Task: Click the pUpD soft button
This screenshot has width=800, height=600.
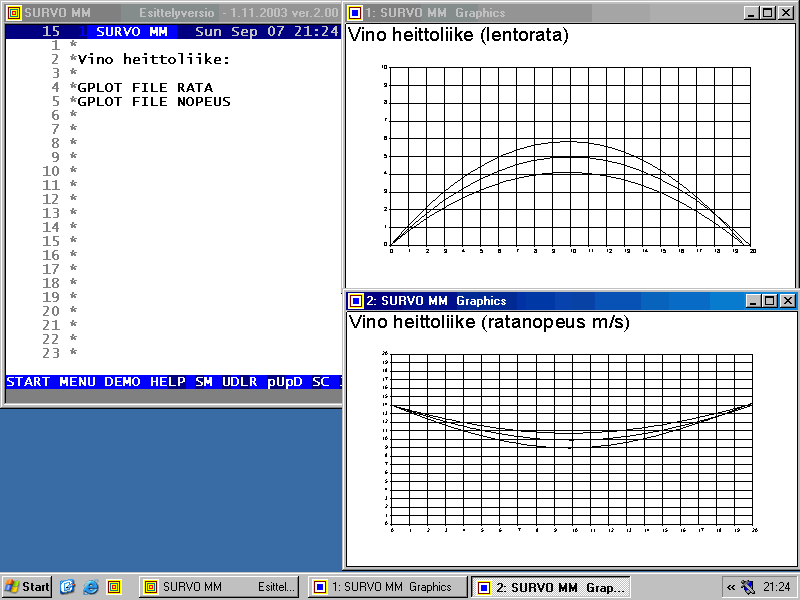Action: coord(285,382)
